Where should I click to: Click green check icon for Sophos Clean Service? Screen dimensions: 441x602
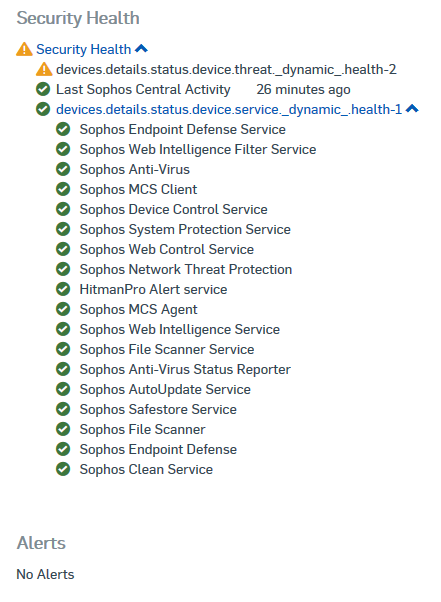tap(63, 469)
